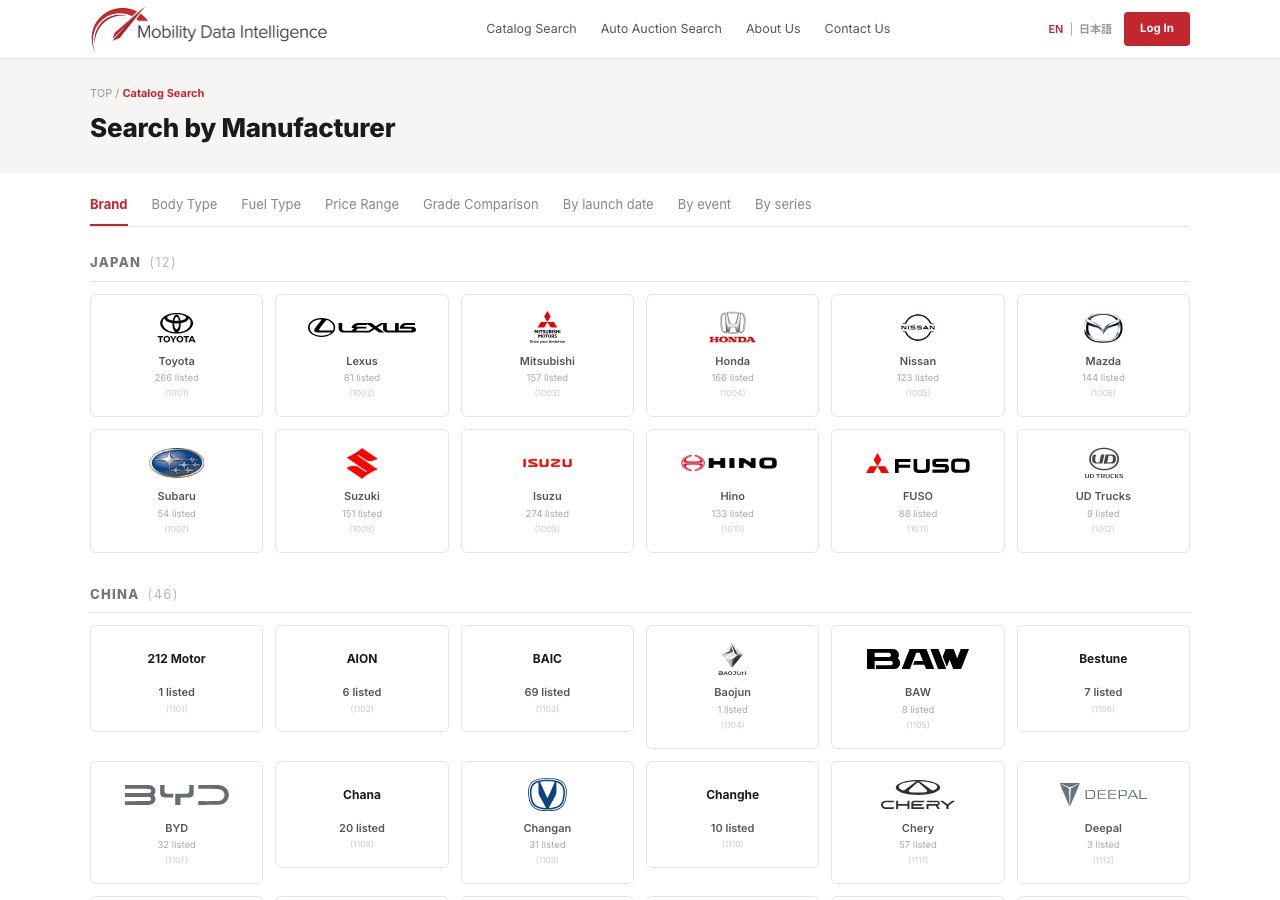Click the JAPAN section heading
Screen dimensions: 1280x900
pos(116,262)
